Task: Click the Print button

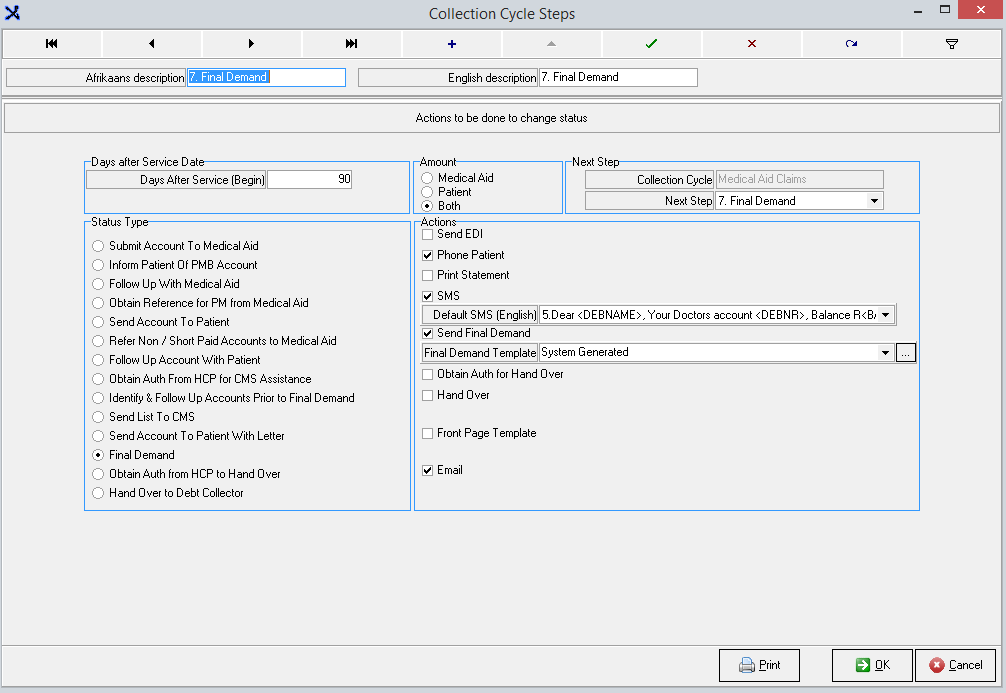Action: coord(759,665)
